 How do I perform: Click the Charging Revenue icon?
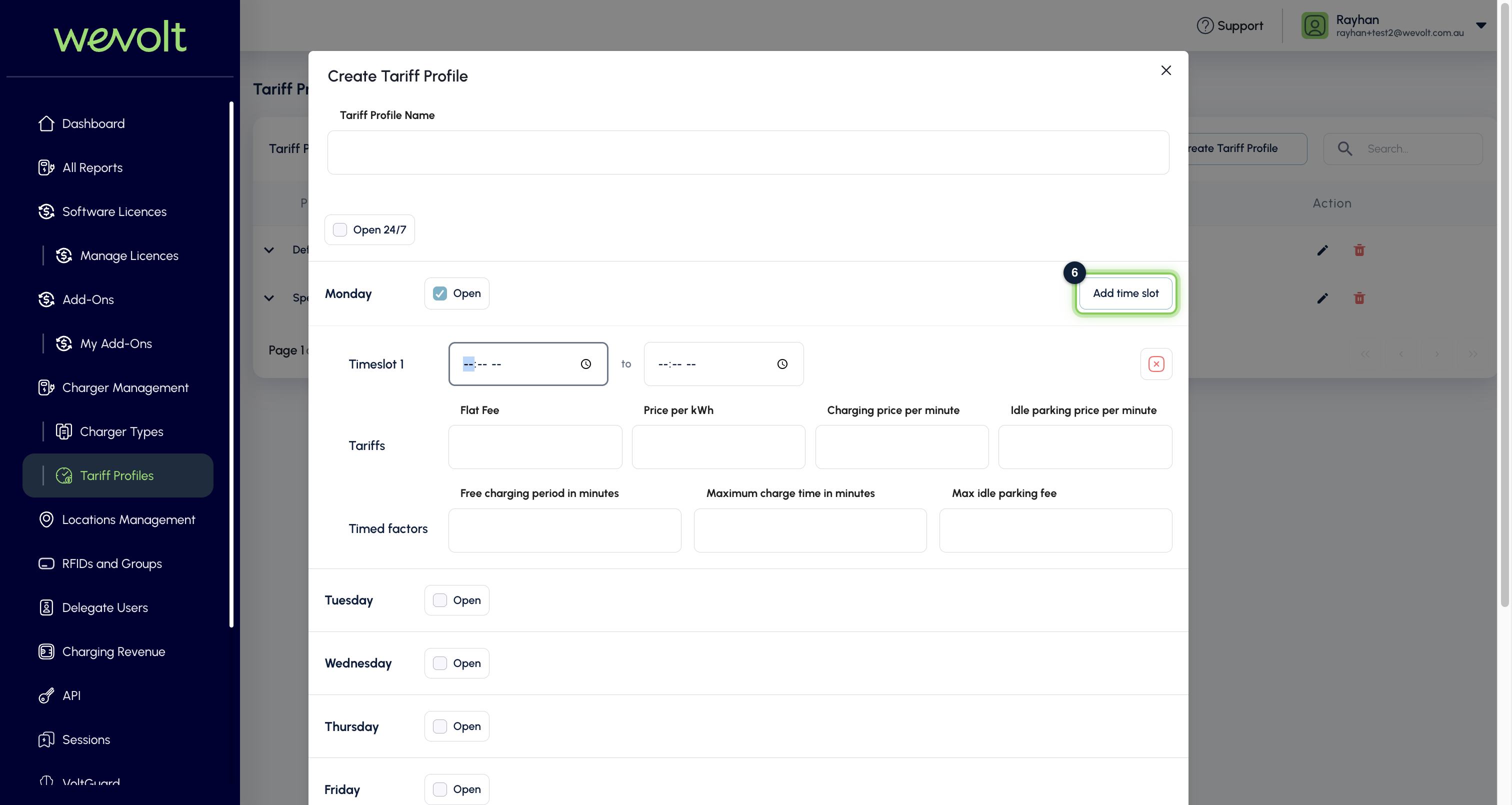coord(46,652)
